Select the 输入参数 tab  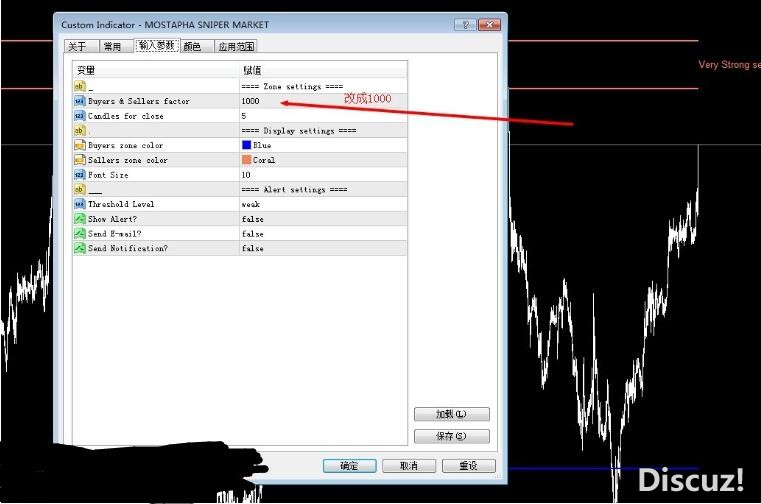coord(157,45)
